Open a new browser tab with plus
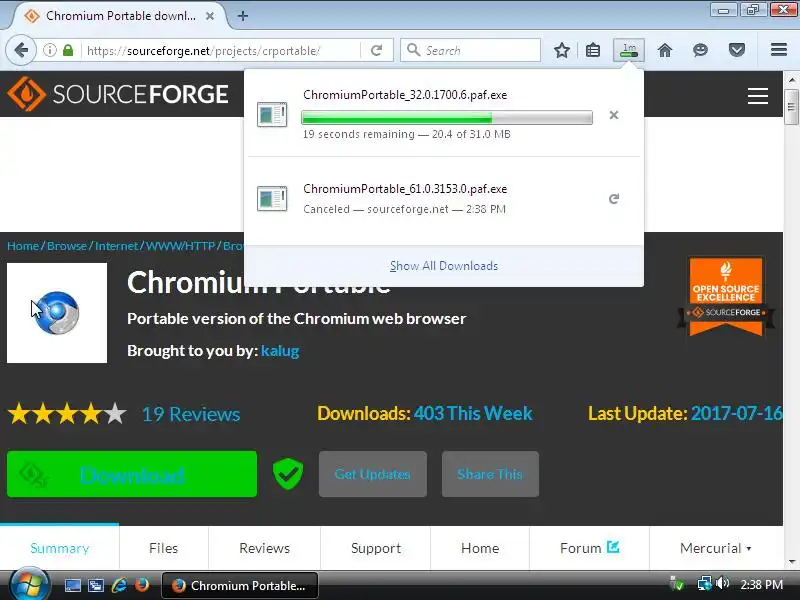Image resolution: width=800 pixels, height=600 pixels. click(x=243, y=16)
